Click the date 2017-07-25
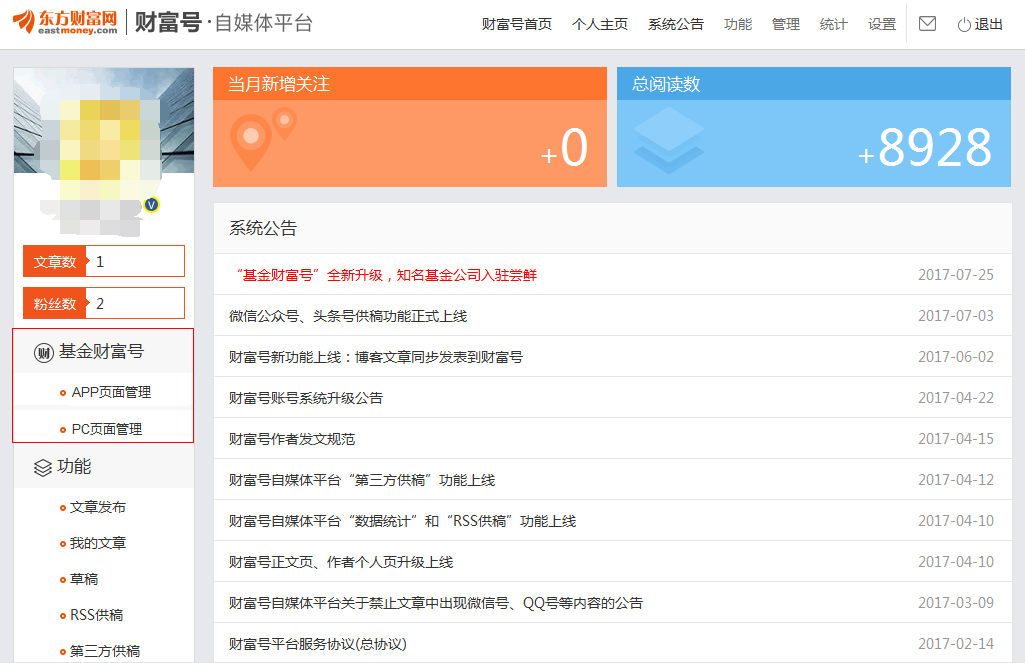Screen dimensions: 1025x663 [x=956, y=275]
